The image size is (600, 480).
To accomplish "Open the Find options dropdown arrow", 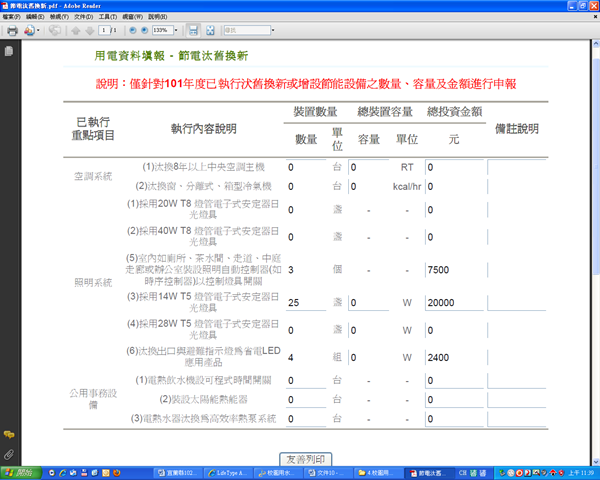I will click(273, 30).
